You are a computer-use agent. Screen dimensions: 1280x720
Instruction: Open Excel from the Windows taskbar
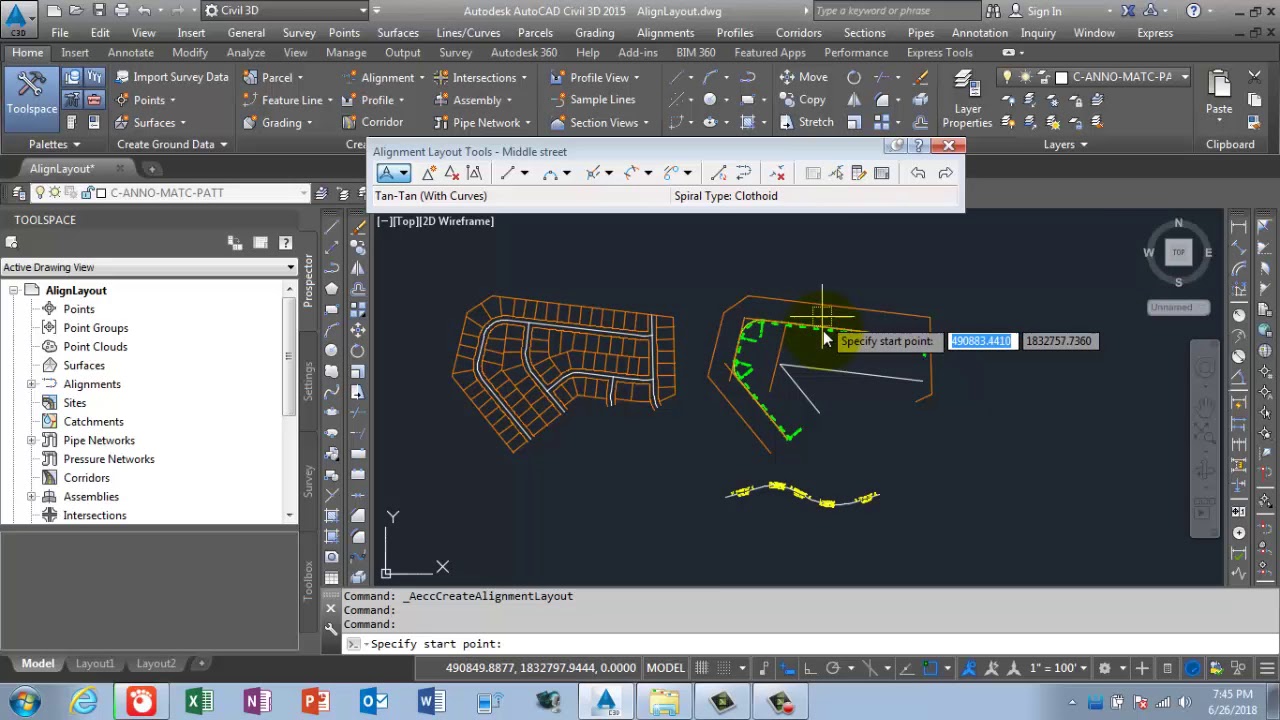click(x=199, y=701)
